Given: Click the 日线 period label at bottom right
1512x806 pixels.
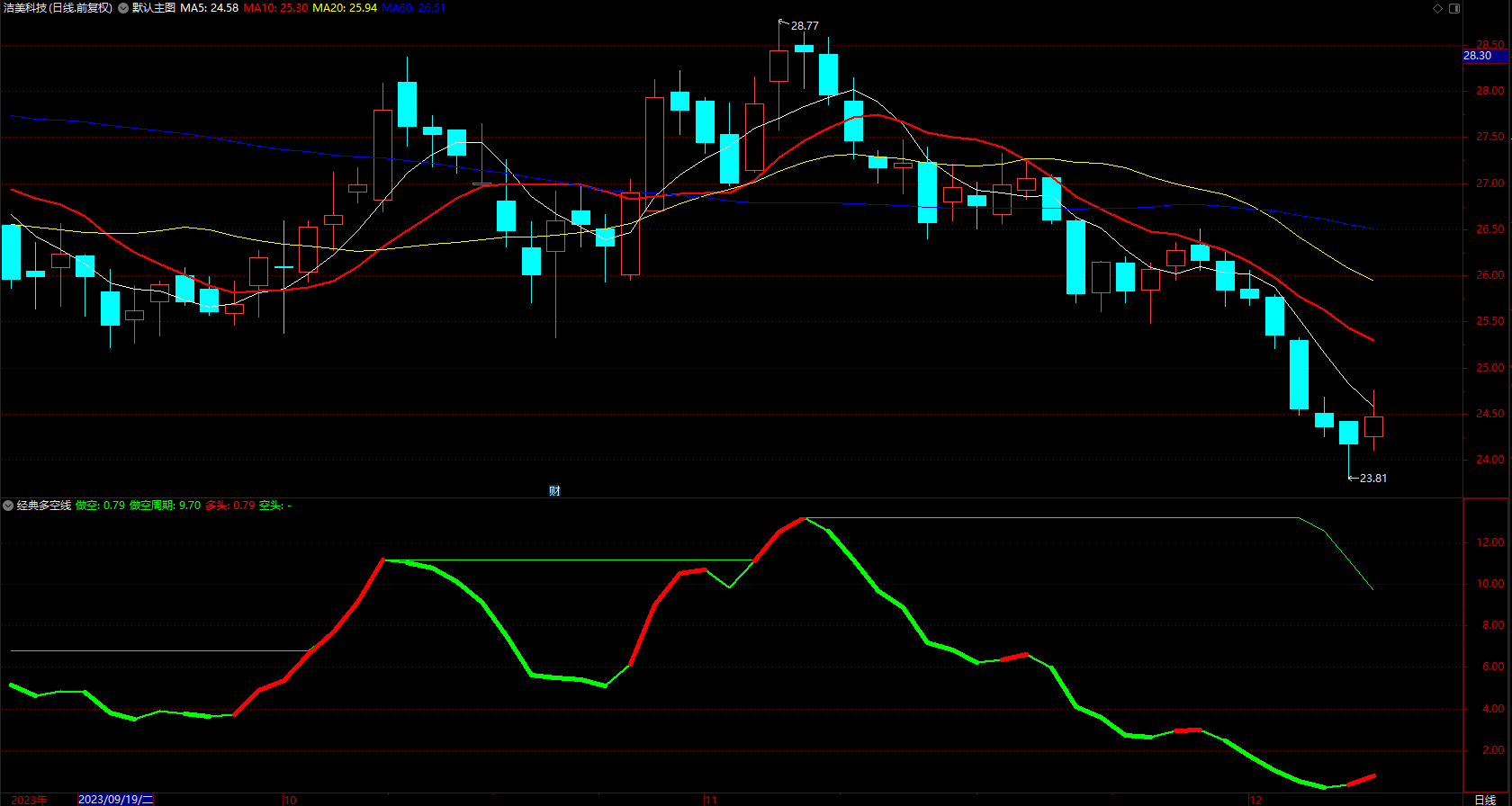Looking at the screenshot, I should (1485, 799).
